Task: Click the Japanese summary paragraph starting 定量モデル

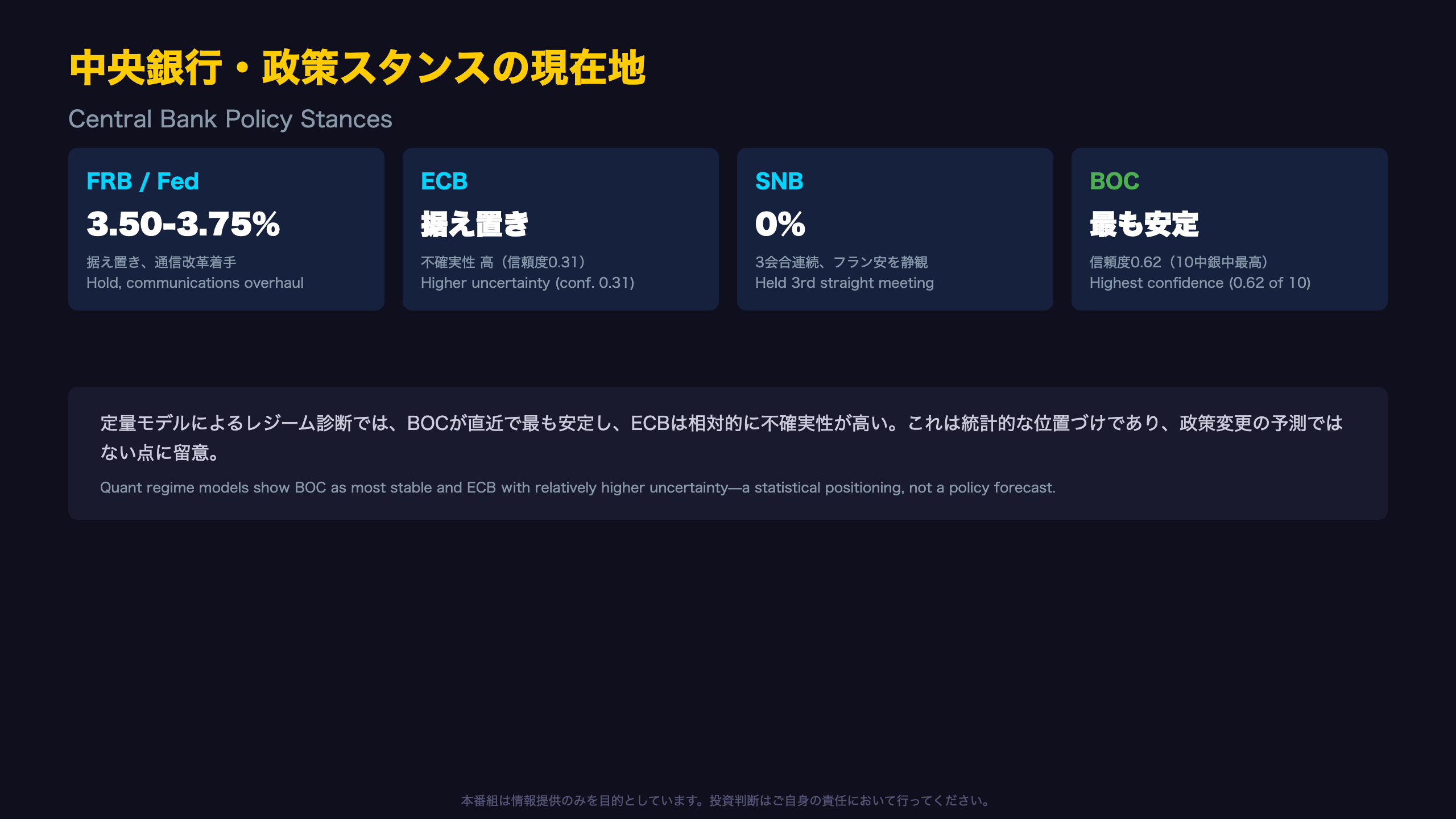Action: 721,438
